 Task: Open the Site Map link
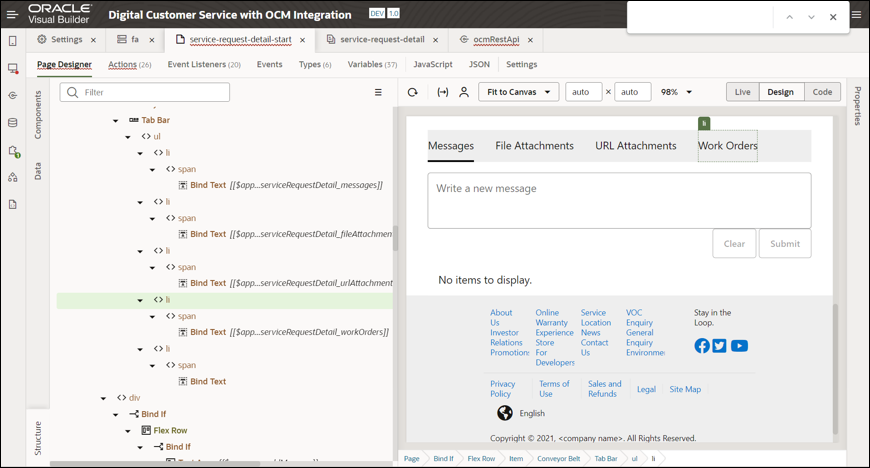[x=685, y=389]
